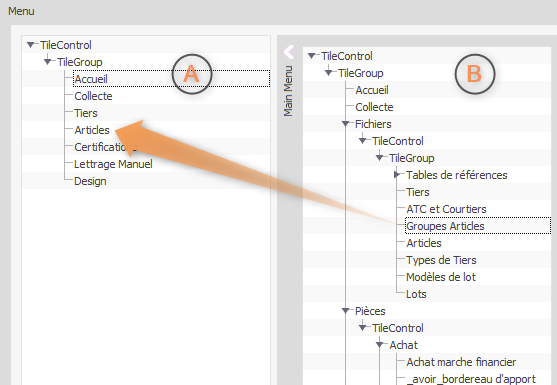
Task: Collapse the Main Menu panel chevron
Action: click(288, 52)
